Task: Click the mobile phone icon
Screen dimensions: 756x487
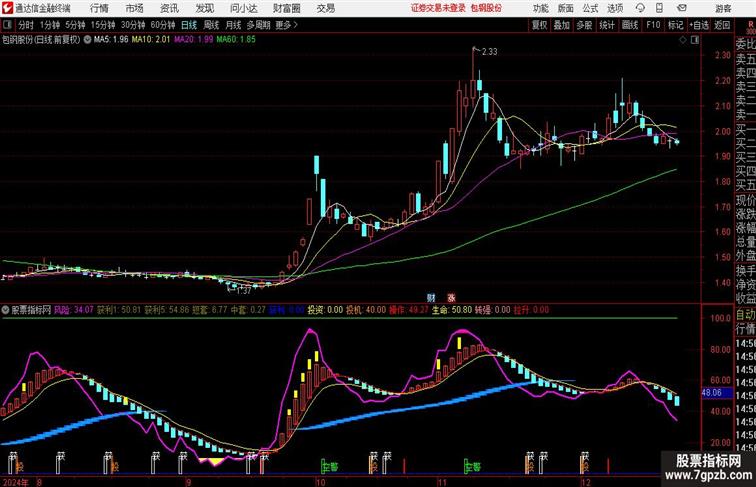Action: click(660, 8)
